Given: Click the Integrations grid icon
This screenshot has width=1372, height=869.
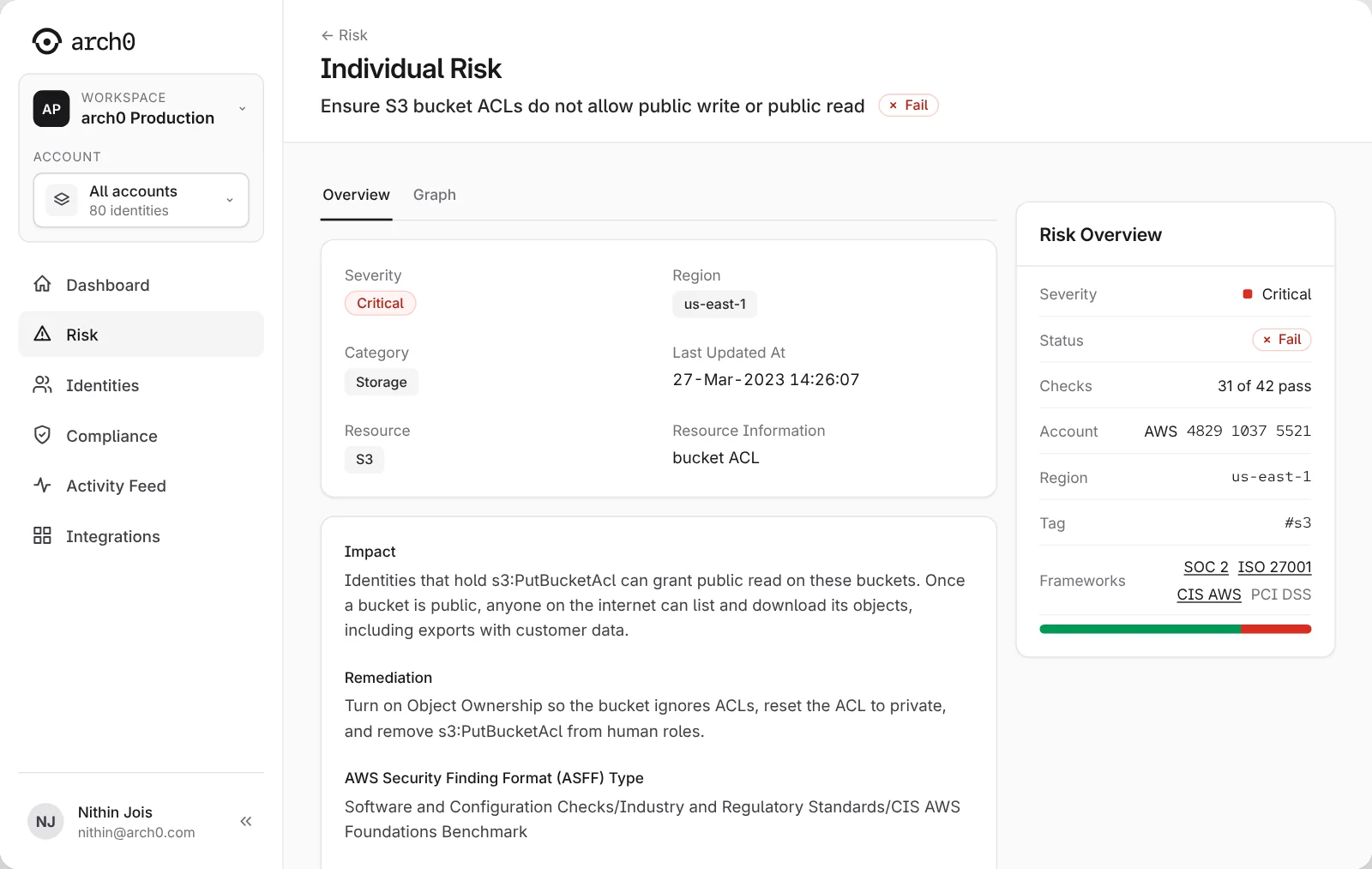Looking at the screenshot, I should point(42,535).
